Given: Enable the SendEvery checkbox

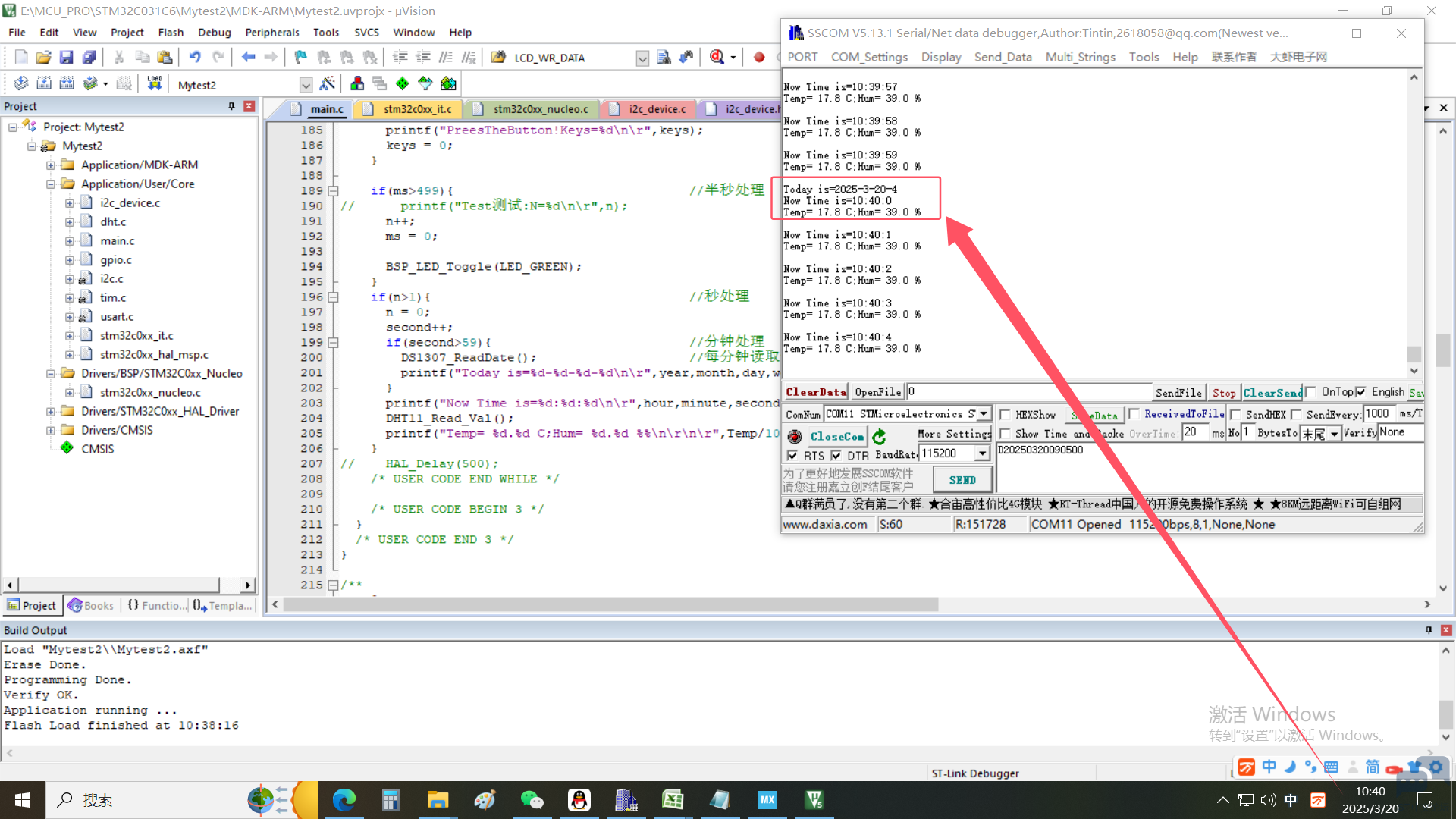Looking at the screenshot, I should coord(1296,415).
